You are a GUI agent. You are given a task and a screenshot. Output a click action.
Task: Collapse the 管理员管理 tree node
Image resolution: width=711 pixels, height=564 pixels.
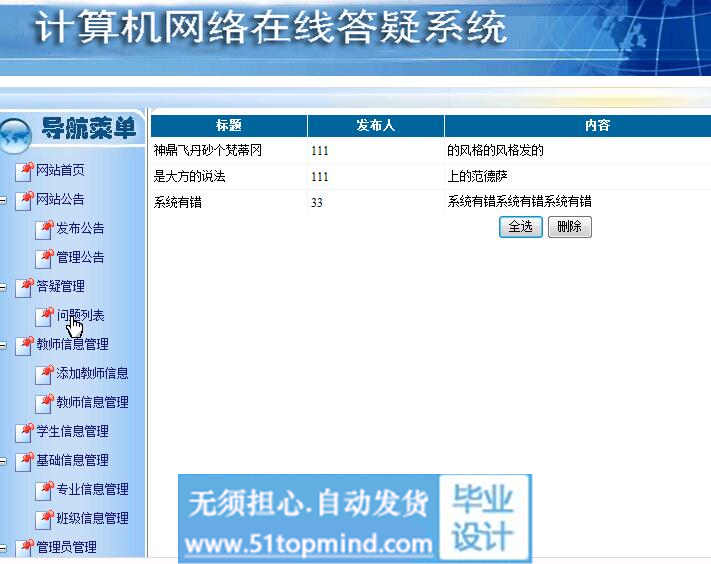(x=3, y=548)
